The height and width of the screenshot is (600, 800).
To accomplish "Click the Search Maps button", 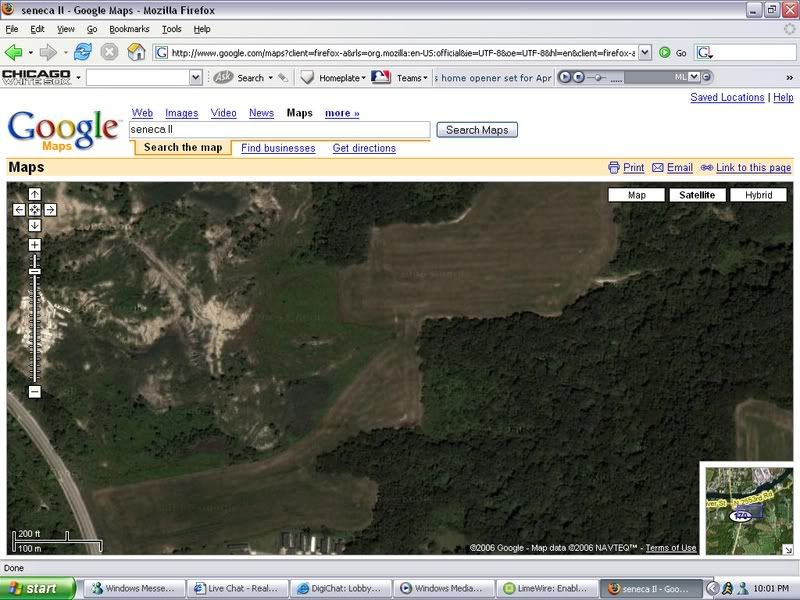I will tap(477, 130).
